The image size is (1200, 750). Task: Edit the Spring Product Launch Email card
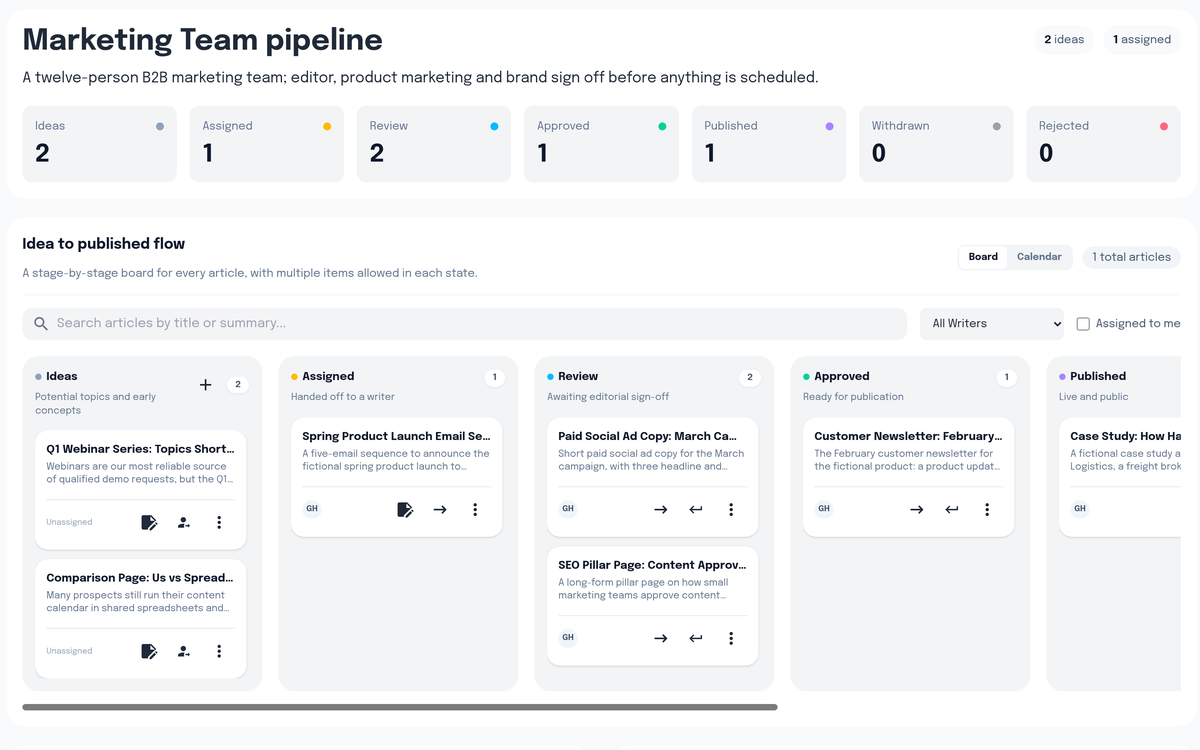pos(405,509)
